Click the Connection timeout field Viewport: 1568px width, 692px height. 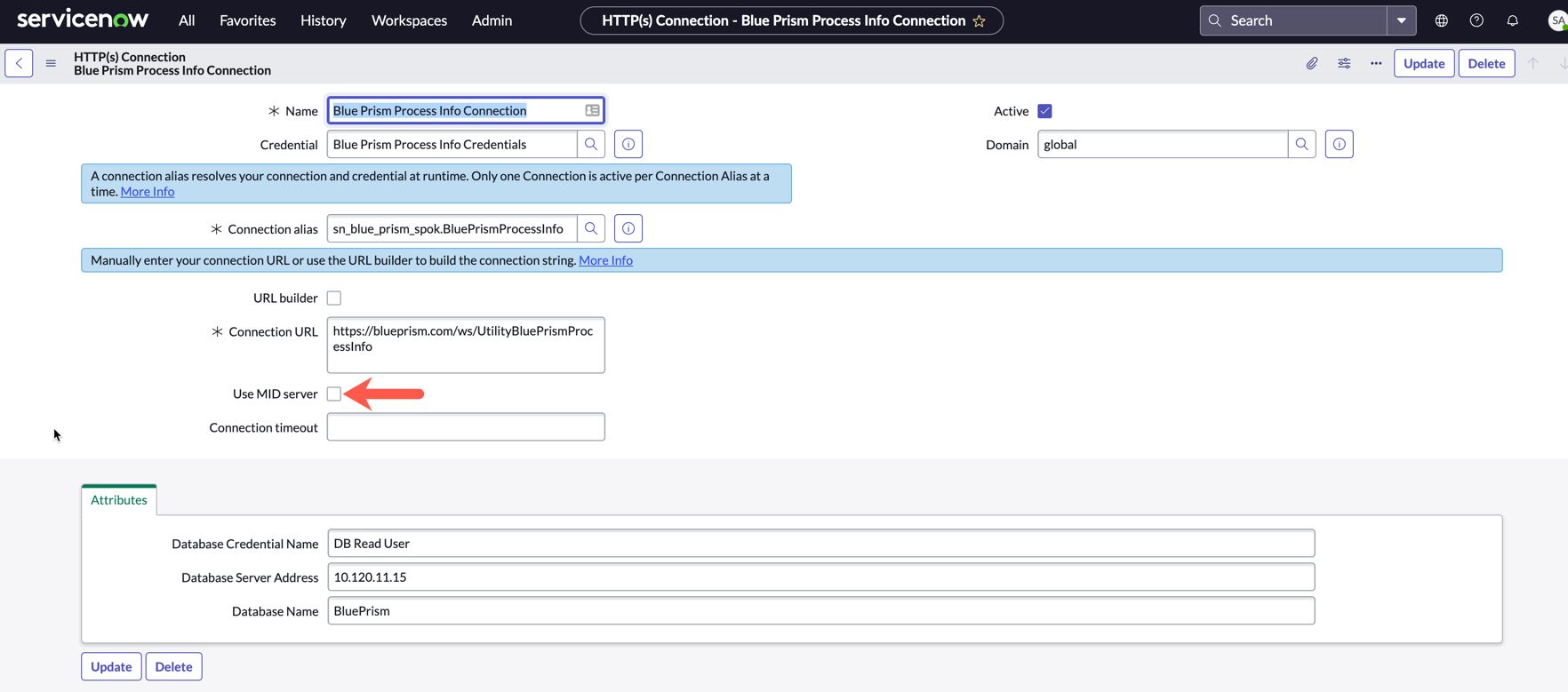coord(466,427)
